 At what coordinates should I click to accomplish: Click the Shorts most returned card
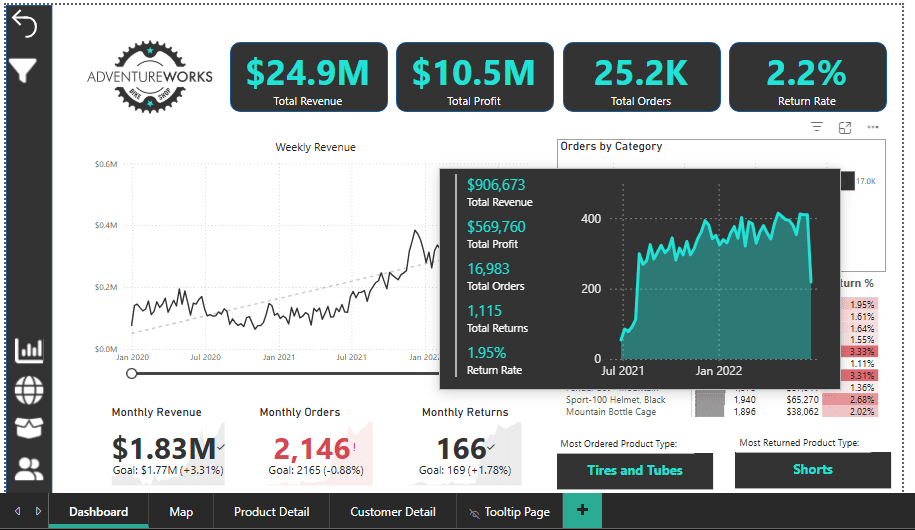[x=813, y=469]
